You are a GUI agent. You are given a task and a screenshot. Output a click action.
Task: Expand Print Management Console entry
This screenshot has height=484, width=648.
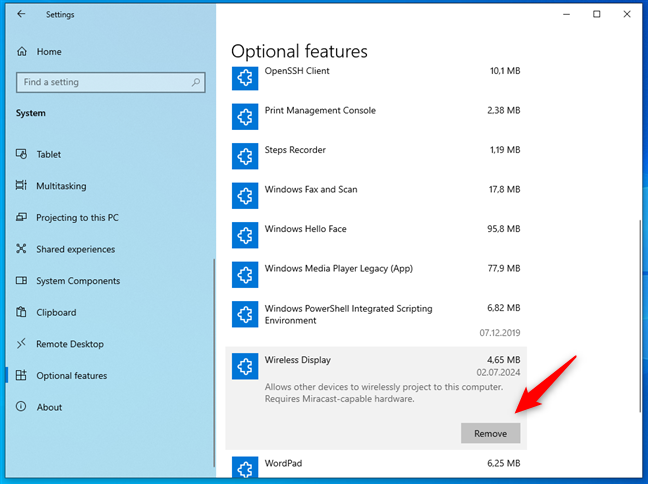pyautogui.click(x=376, y=117)
